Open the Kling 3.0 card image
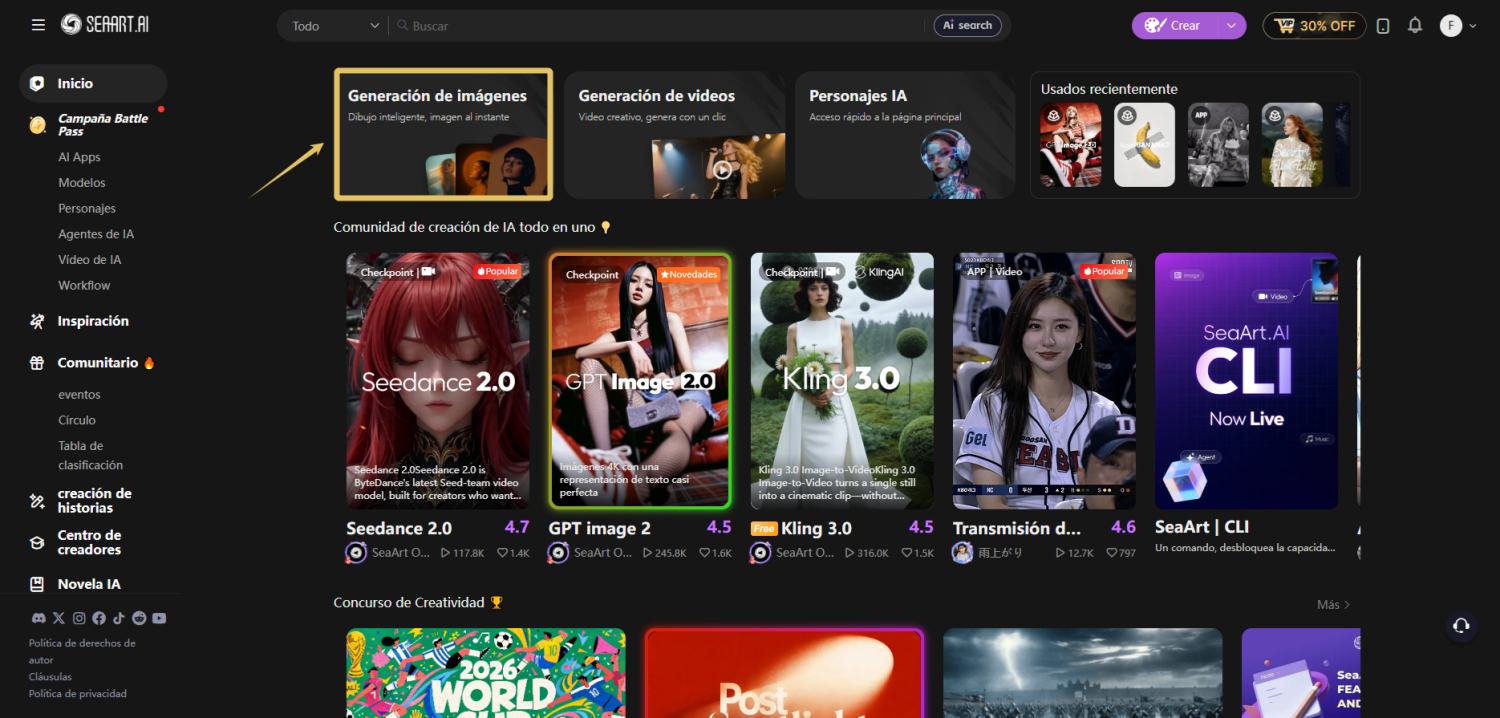Image resolution: width=1500 pixels, height=718 pixels. point(842,381)
